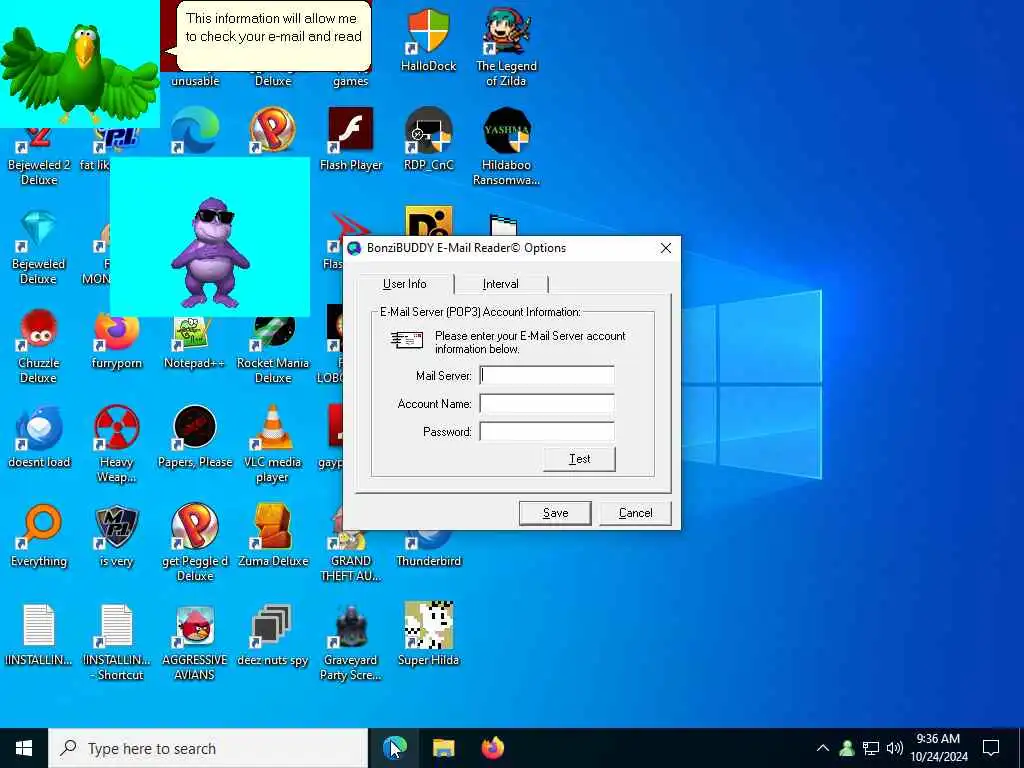Open the BonziBUDDY taskbar icon
1024x768 pixels.
pos(394,748)
